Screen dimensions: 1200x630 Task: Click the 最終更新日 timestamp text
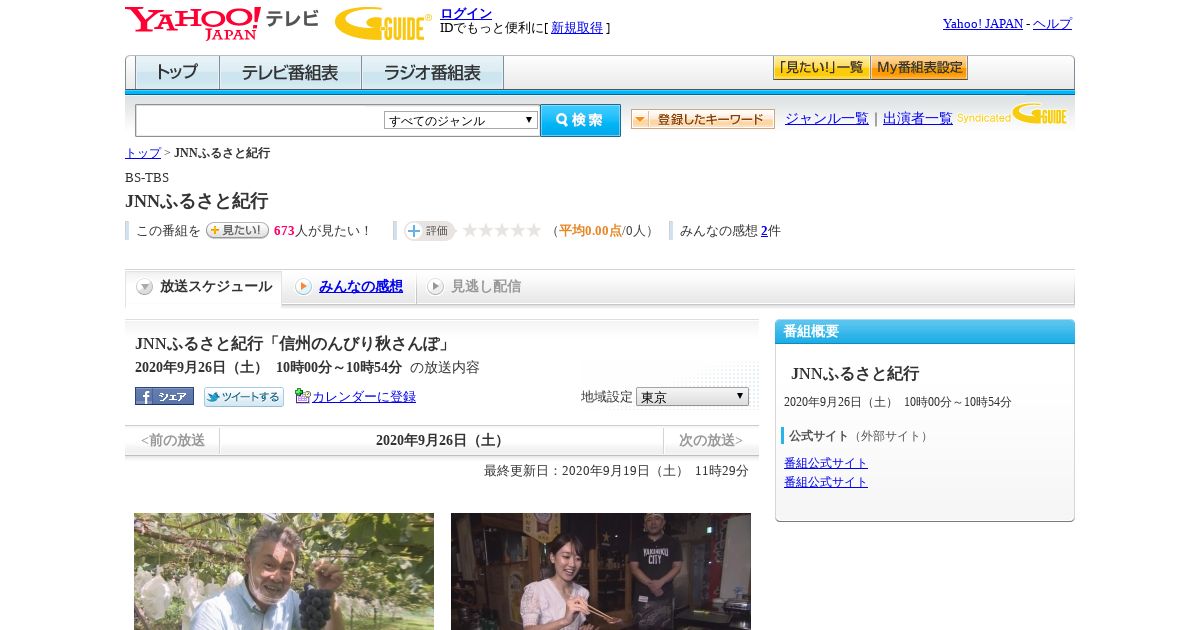[x=616, y=471]
